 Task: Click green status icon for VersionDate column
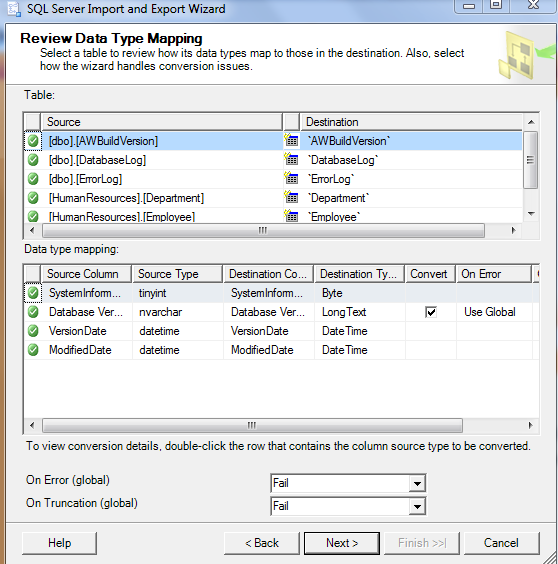(33, 331)
